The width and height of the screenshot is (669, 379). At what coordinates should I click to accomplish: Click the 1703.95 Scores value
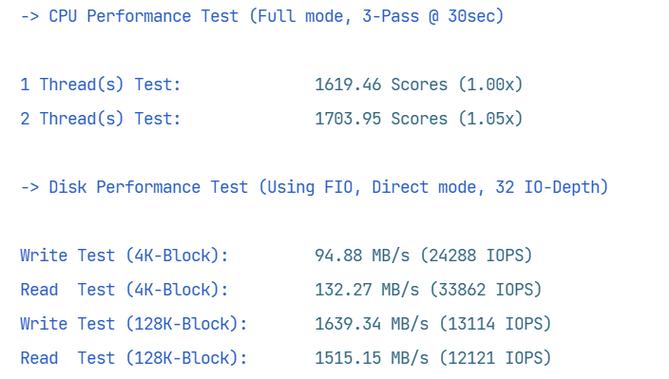pos(381,119)
